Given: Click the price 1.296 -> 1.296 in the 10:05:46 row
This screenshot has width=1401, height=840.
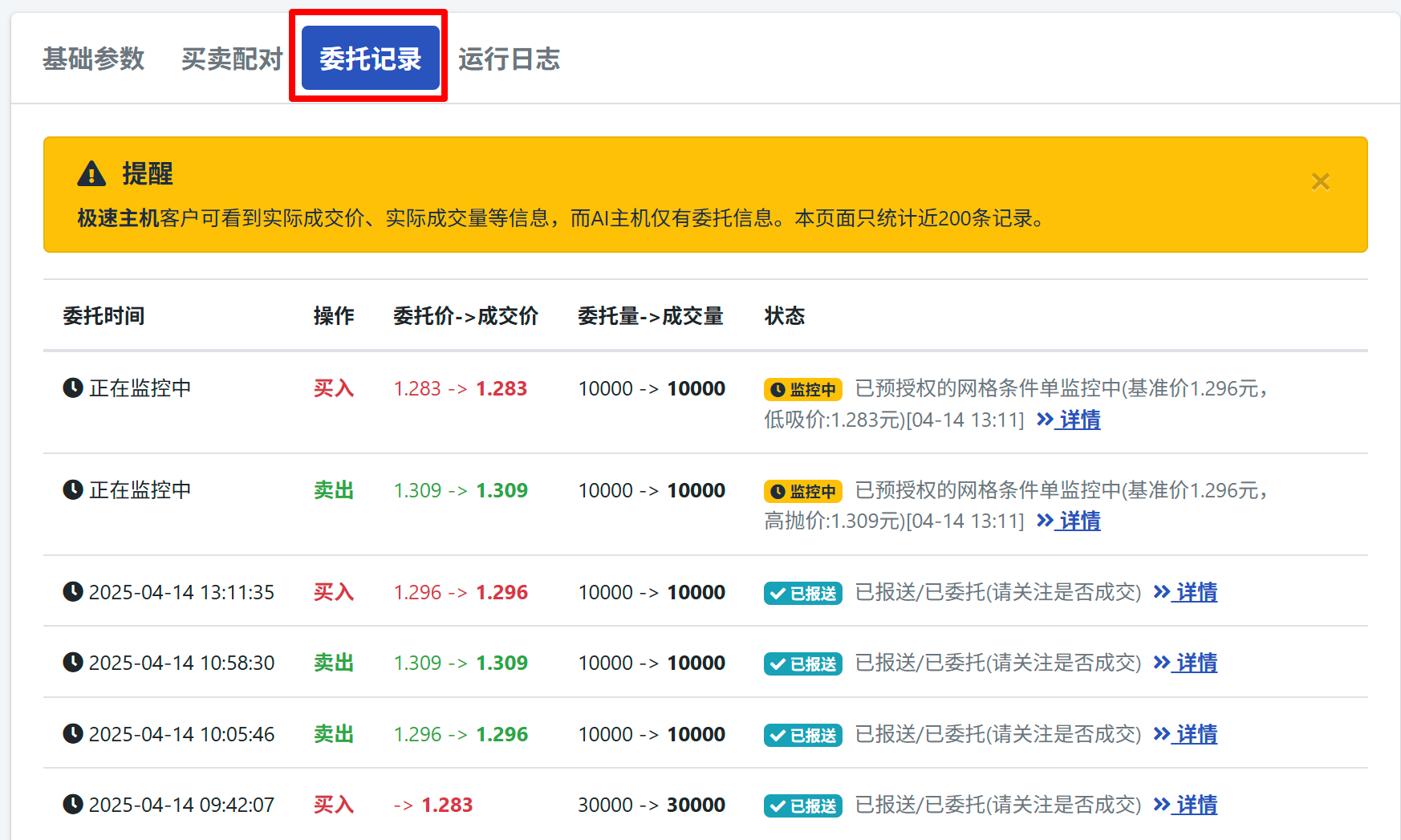Looking at the screenshot, I should point(461,734).
